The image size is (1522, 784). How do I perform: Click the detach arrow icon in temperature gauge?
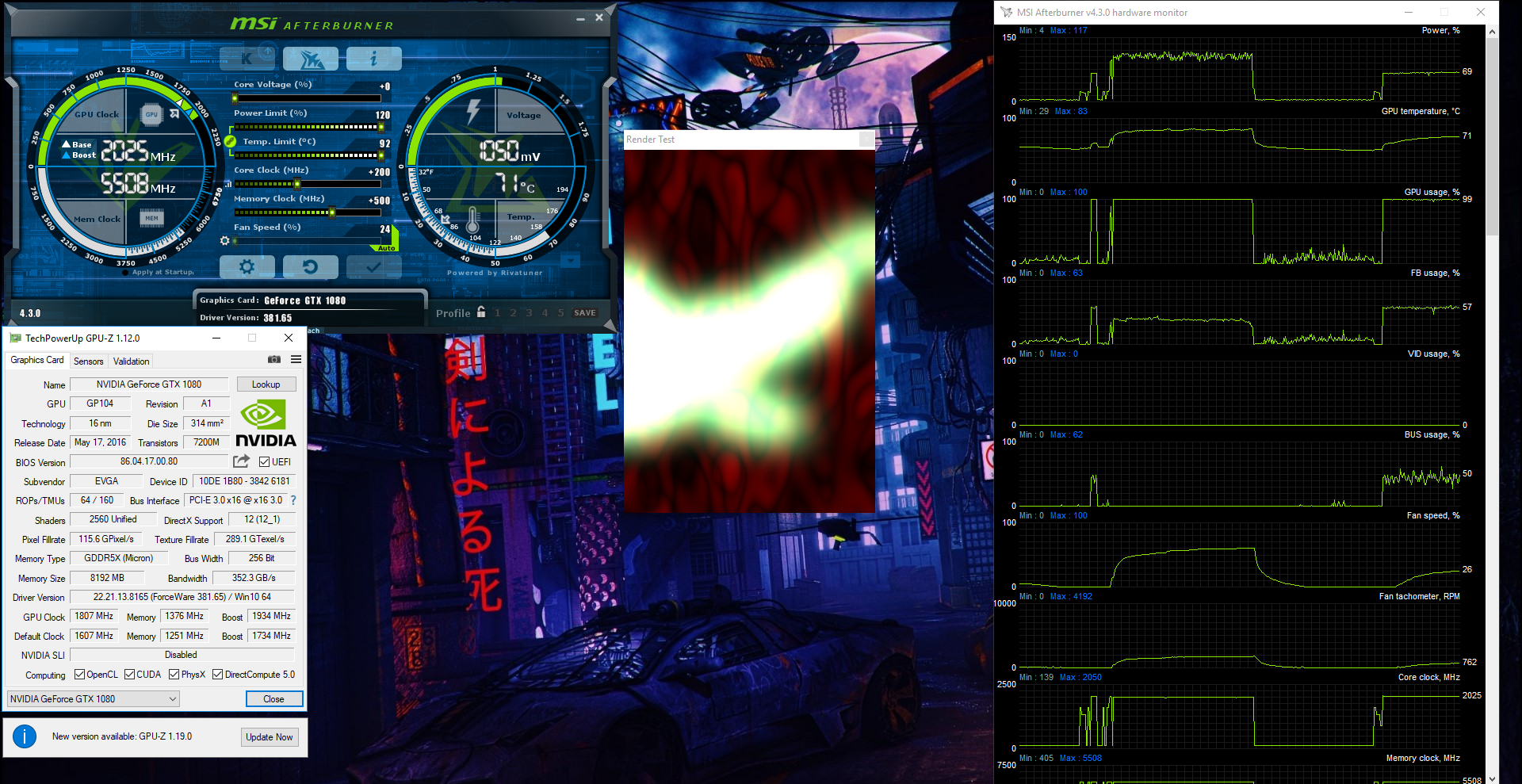(x=445, y=219)
